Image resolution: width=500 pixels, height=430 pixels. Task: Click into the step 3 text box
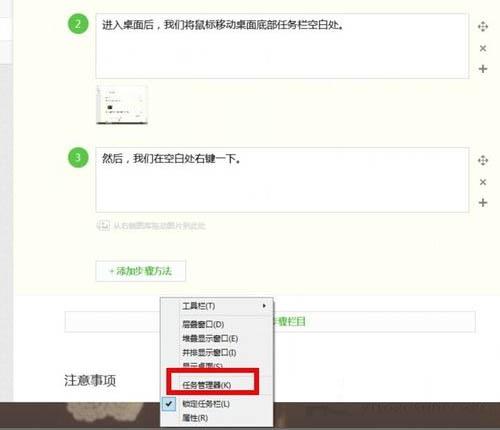(282, 180)
